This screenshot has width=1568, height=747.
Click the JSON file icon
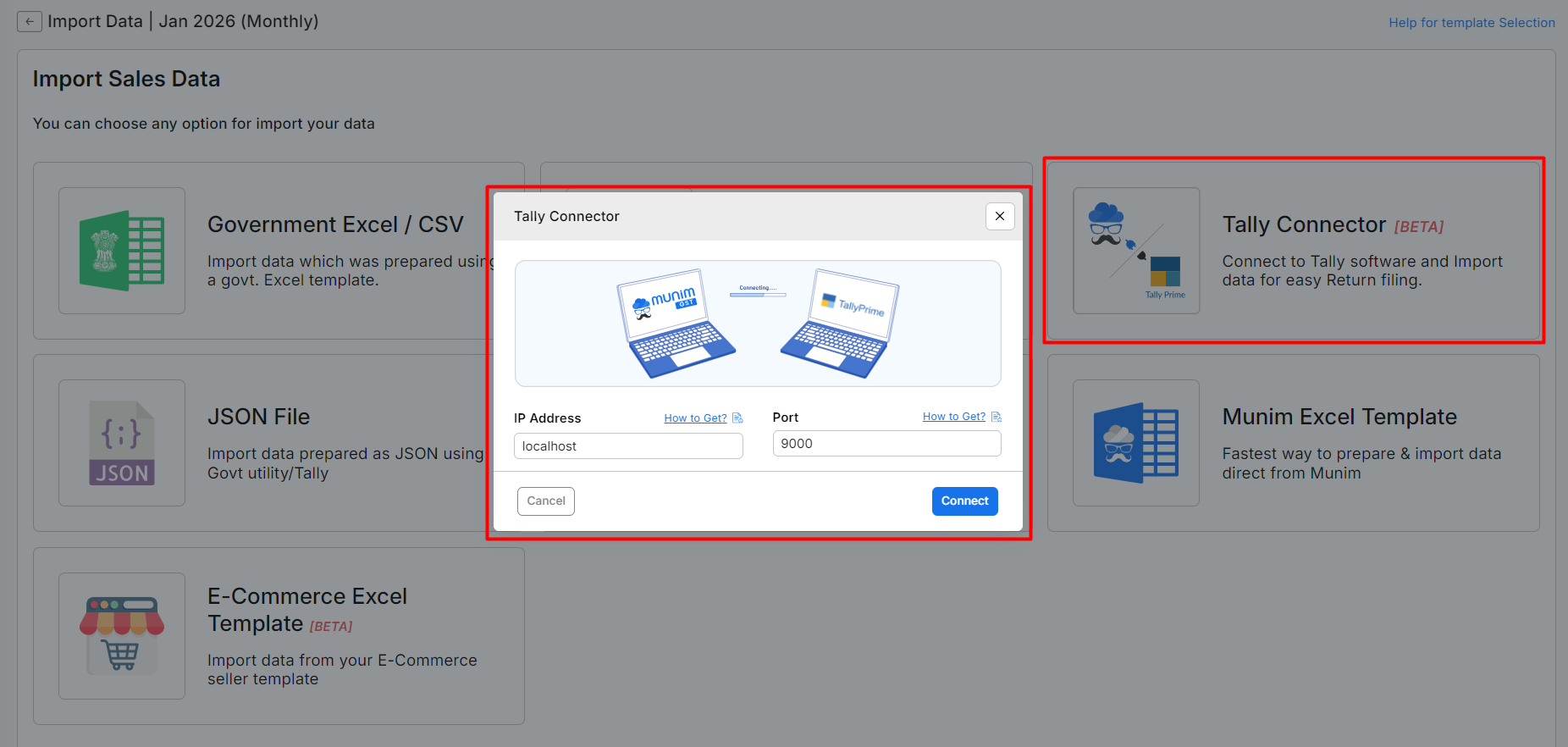[122, 443]
